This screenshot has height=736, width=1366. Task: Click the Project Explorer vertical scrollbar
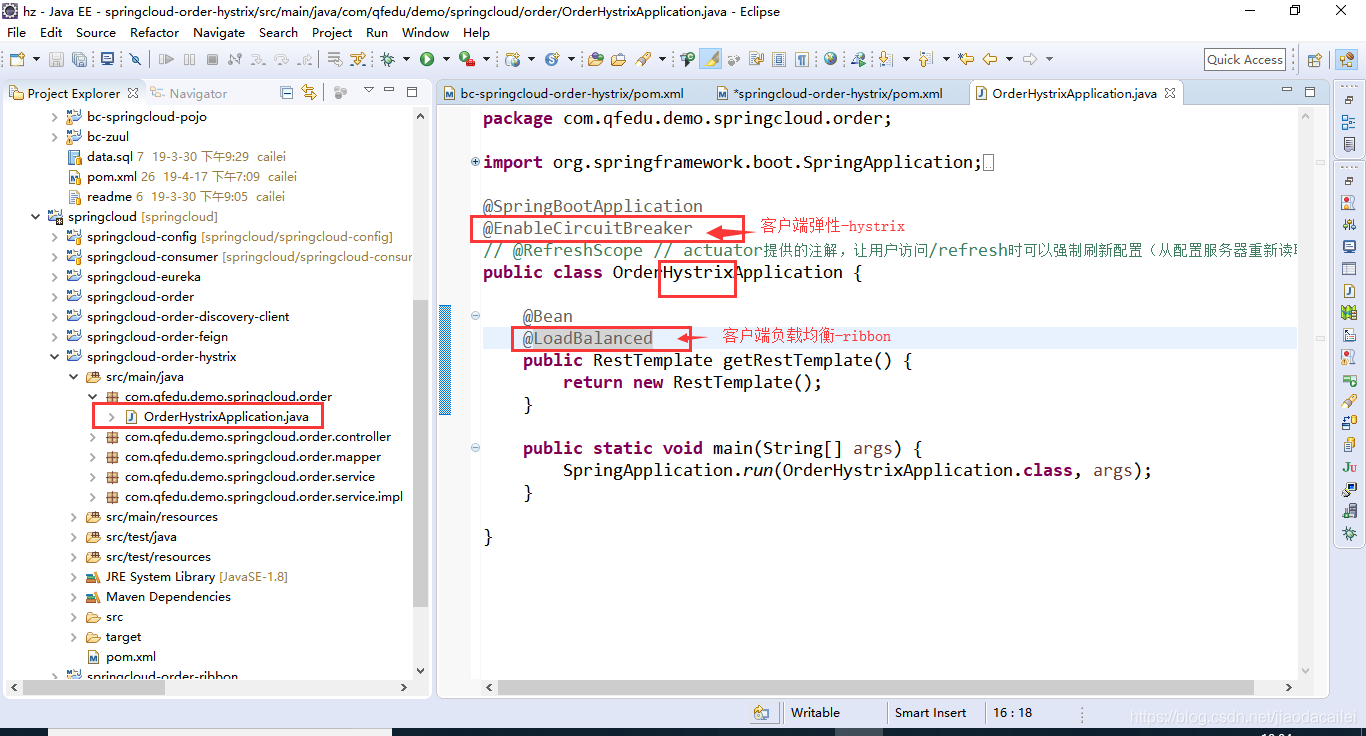tap(420, 455)
